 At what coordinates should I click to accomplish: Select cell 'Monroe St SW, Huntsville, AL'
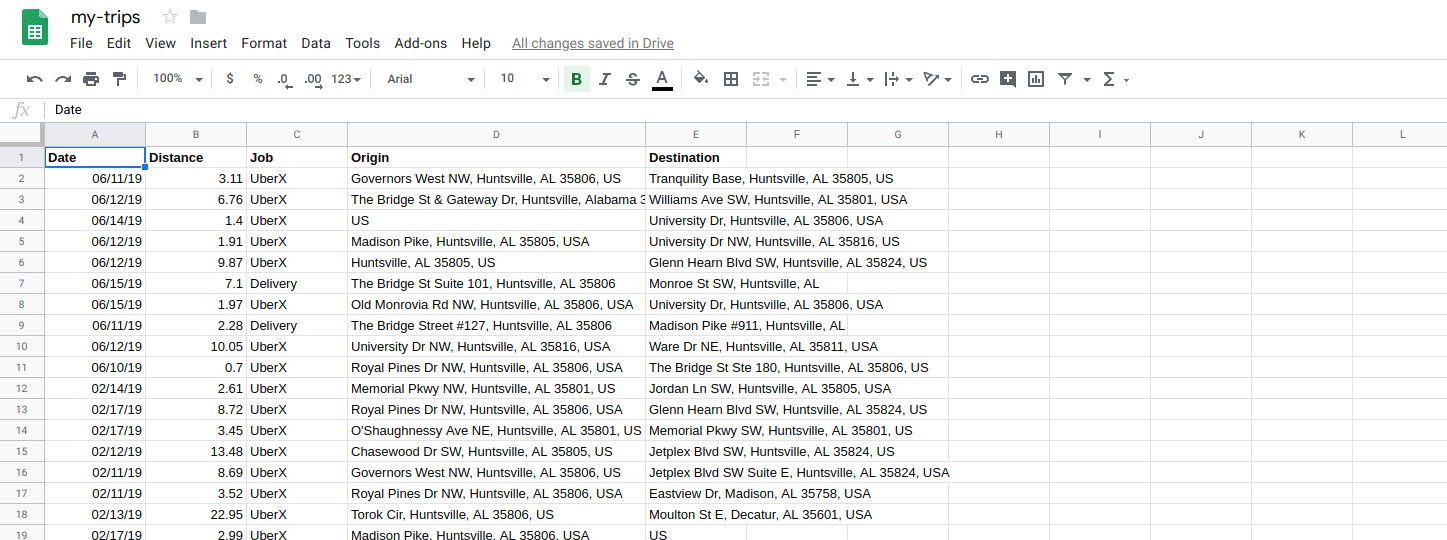(696, 283)
